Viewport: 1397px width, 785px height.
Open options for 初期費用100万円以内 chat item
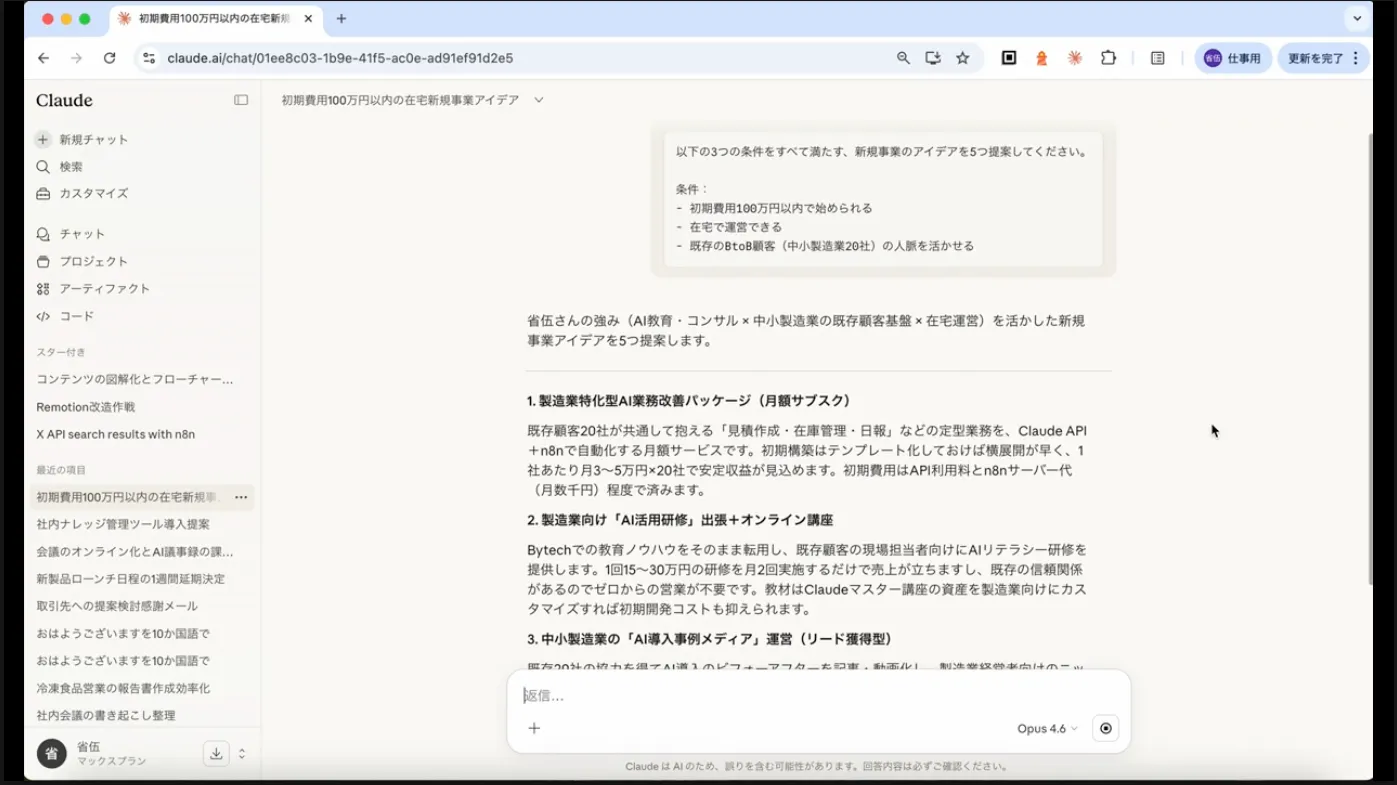pos(241,497)
